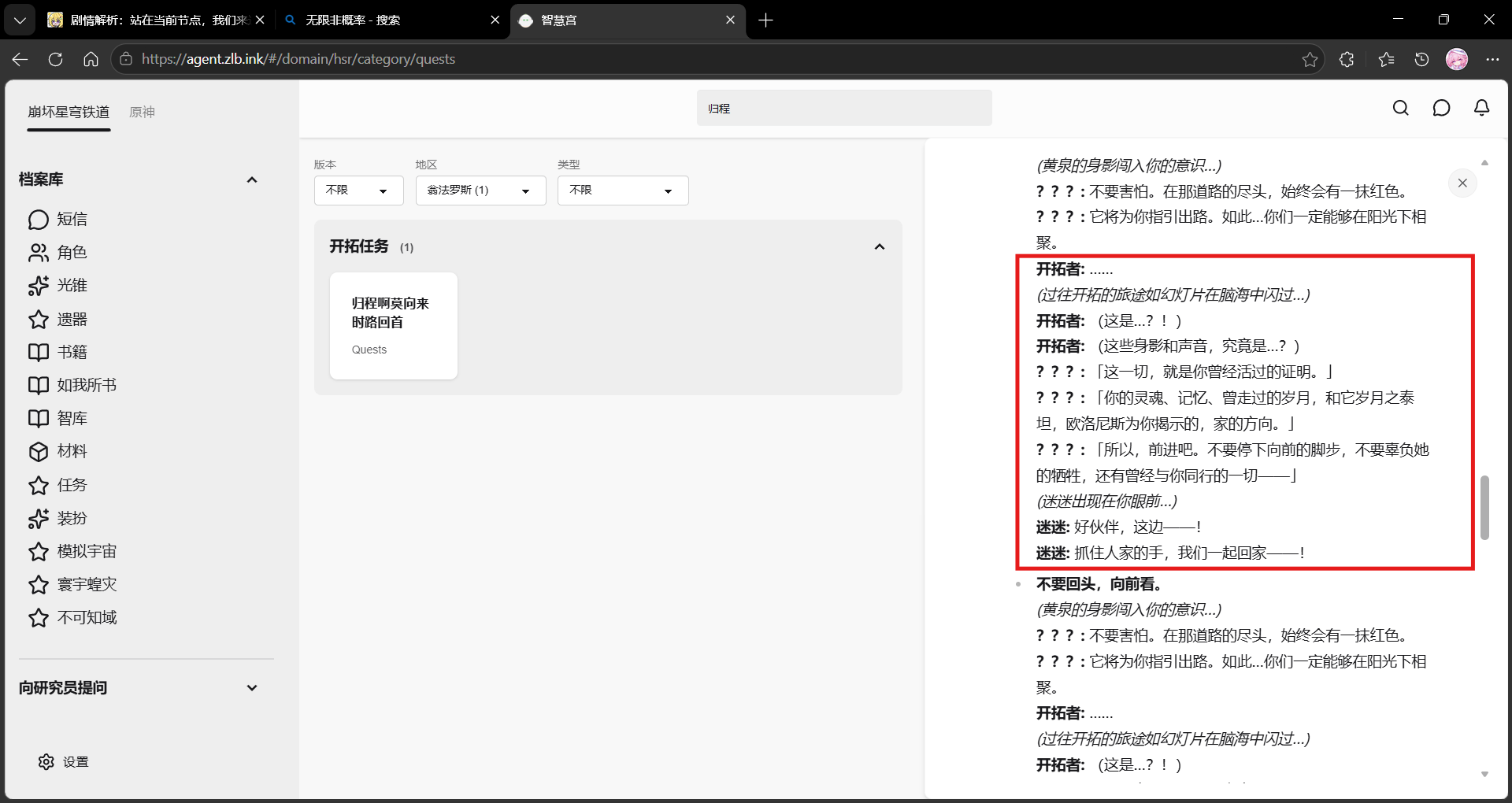Viewport: 1512px width, 803px height.
Task: Select the 寰宇蝗灾 star icon
Action: point(39,584)
